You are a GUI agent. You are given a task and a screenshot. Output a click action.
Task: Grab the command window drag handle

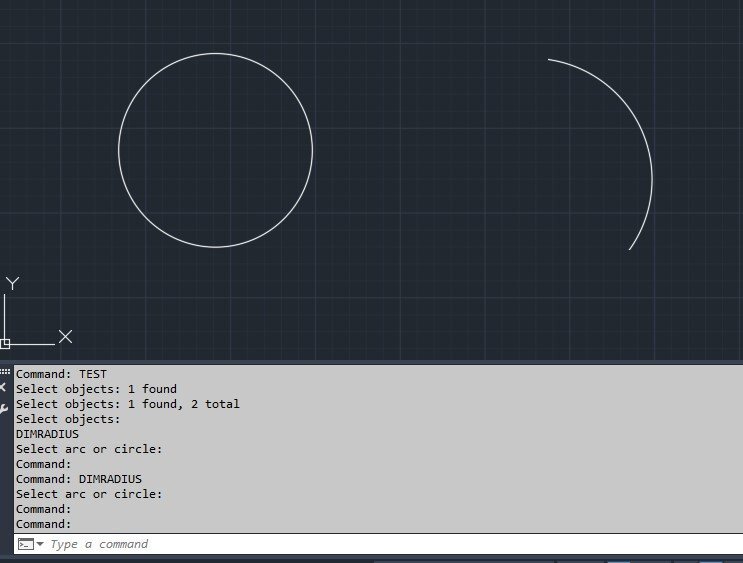pyautogui.click(x=5, y=372)
